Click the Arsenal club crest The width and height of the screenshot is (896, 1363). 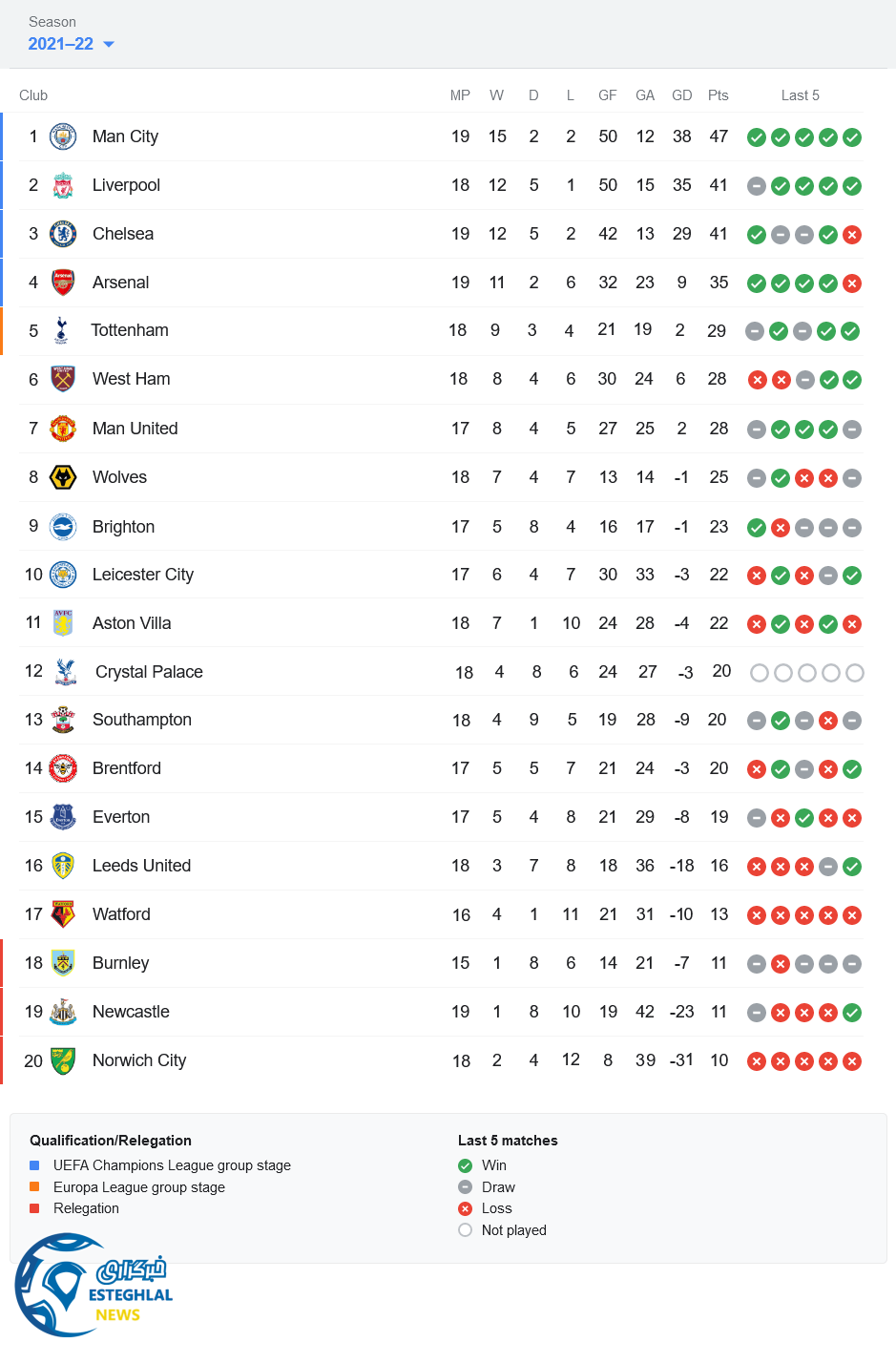pos(63,283)
